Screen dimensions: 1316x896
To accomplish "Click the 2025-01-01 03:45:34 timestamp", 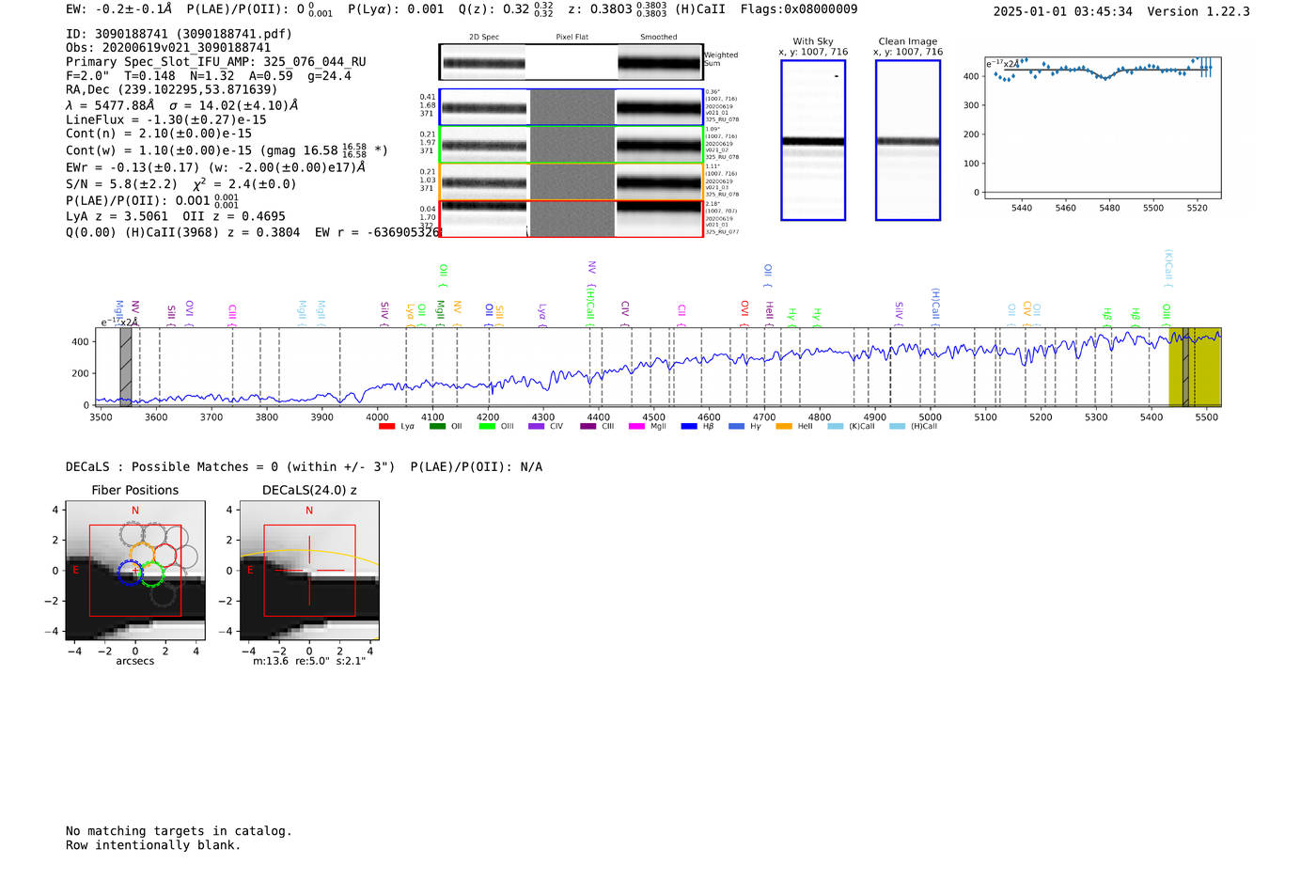I will tap(1062, 11).
